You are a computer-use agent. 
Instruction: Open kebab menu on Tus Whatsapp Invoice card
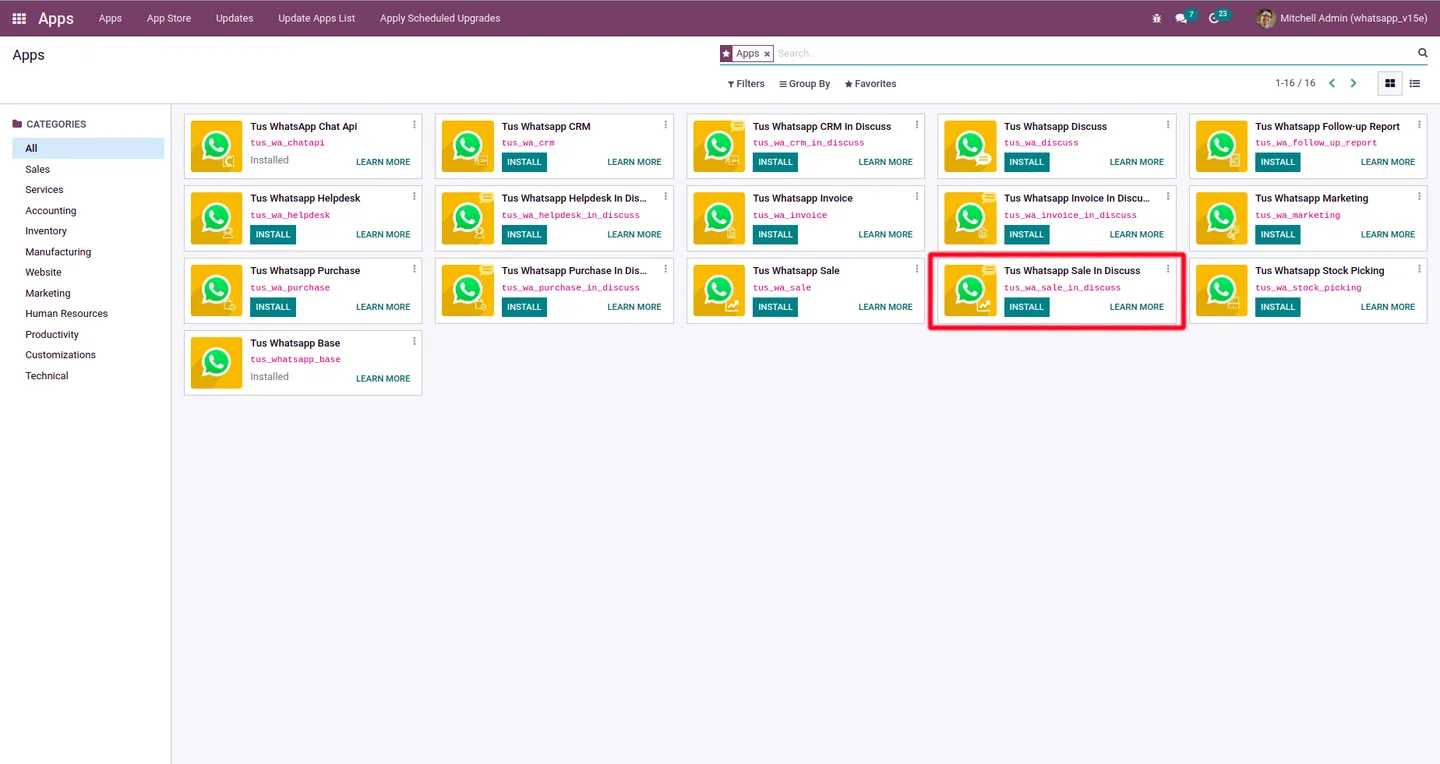(916, 197)
